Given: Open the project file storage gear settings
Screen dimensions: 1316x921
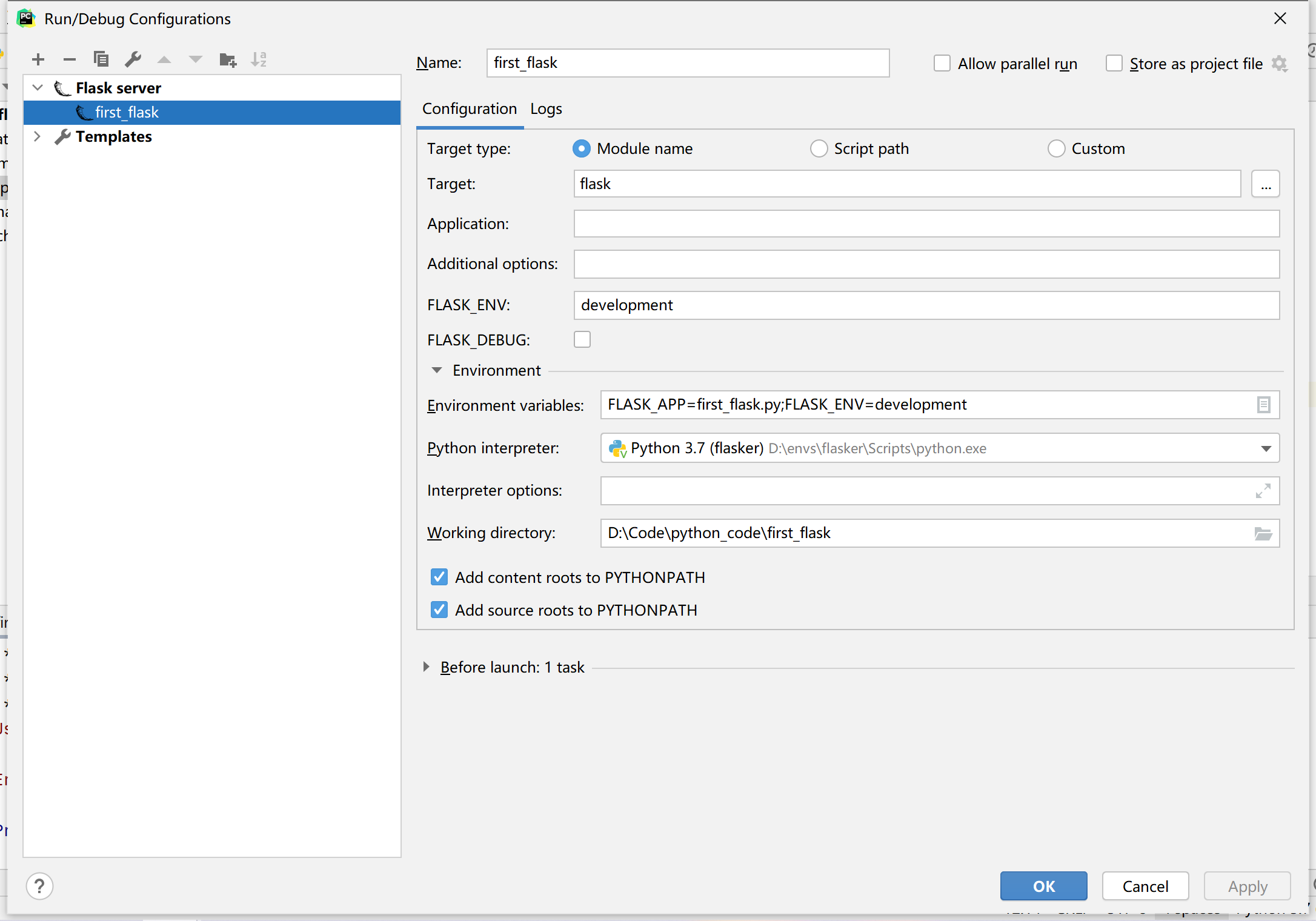Looking at the screenshot, I should tap(1280, 64).
